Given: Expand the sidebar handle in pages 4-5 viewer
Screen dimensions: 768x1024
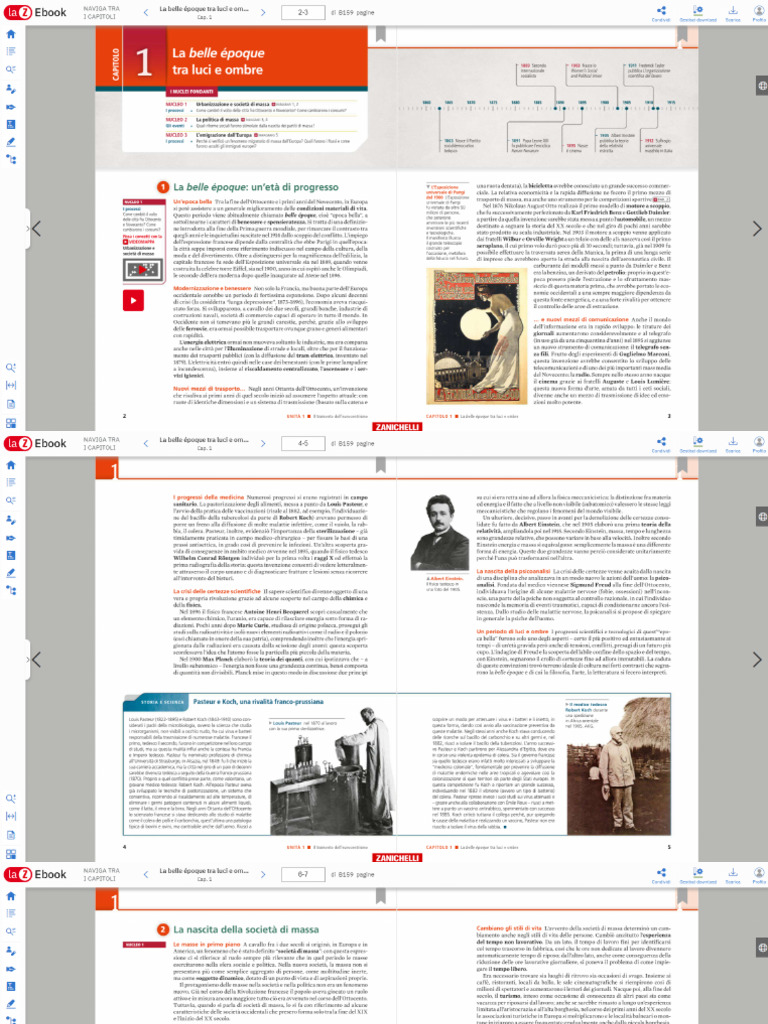Looking at the screenshot, I should tap(27, 660).
